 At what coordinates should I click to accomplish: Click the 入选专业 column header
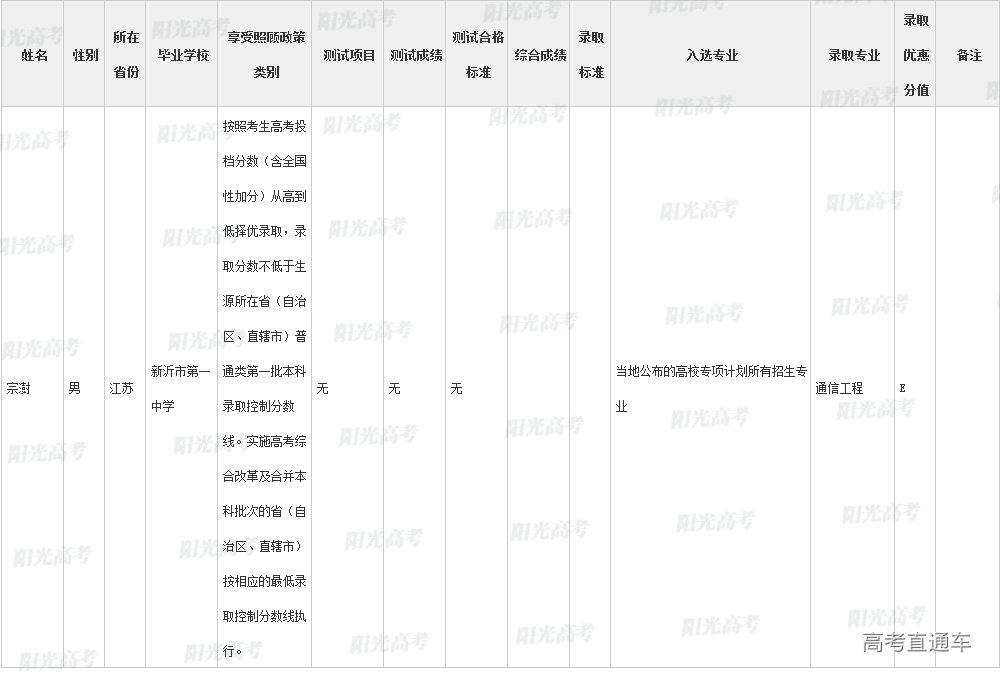pos(711,55)
